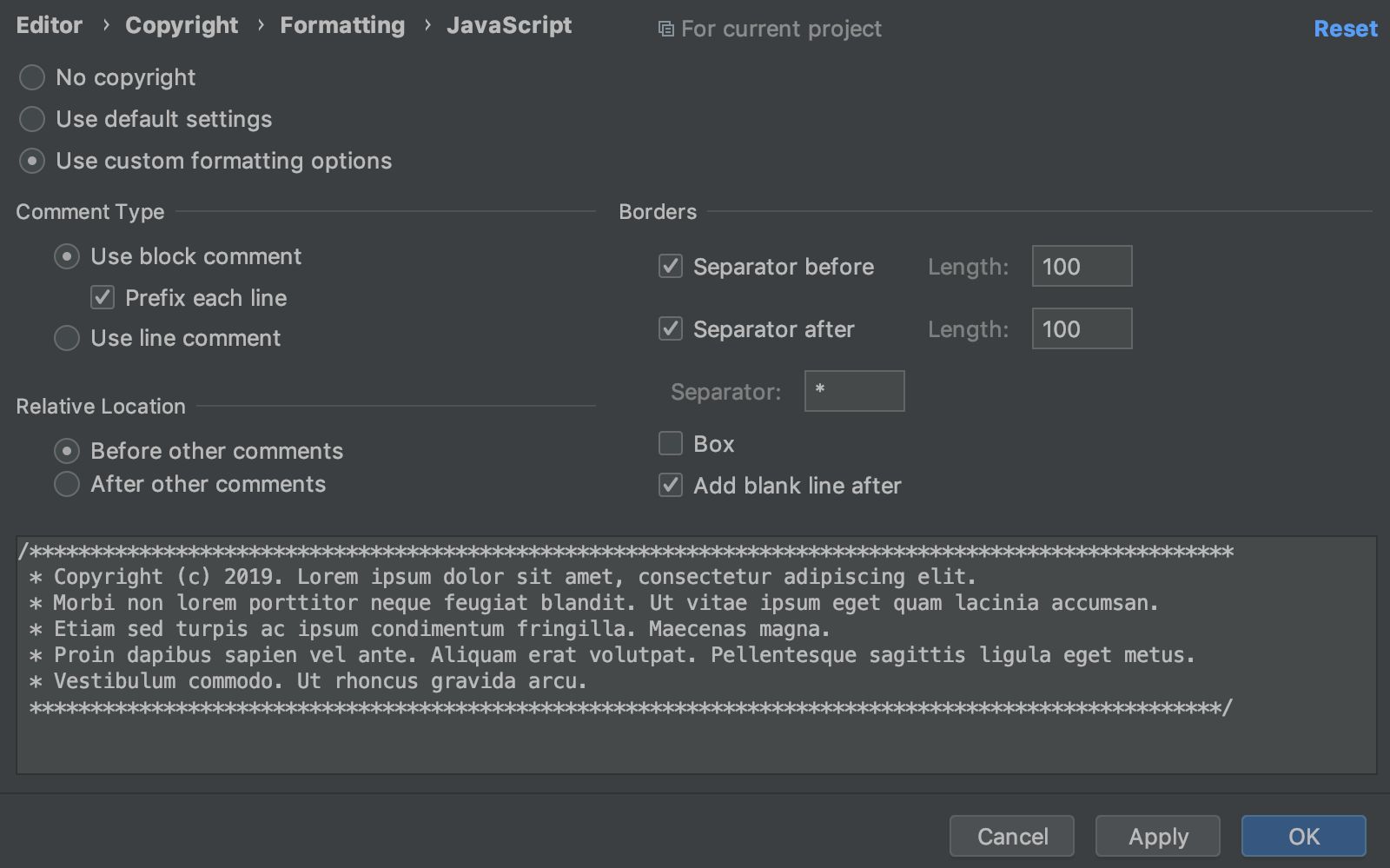Viewport: 1390px width, 868px height.
Task: Click the Separator before Length field
Action: pyautogui.click(x=1082, y=266)
